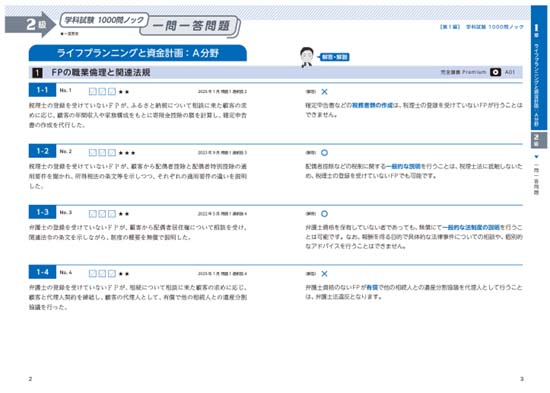Tick the second checkbox of question No. 3
550x393 pixels.
click(x=102, y=214)
